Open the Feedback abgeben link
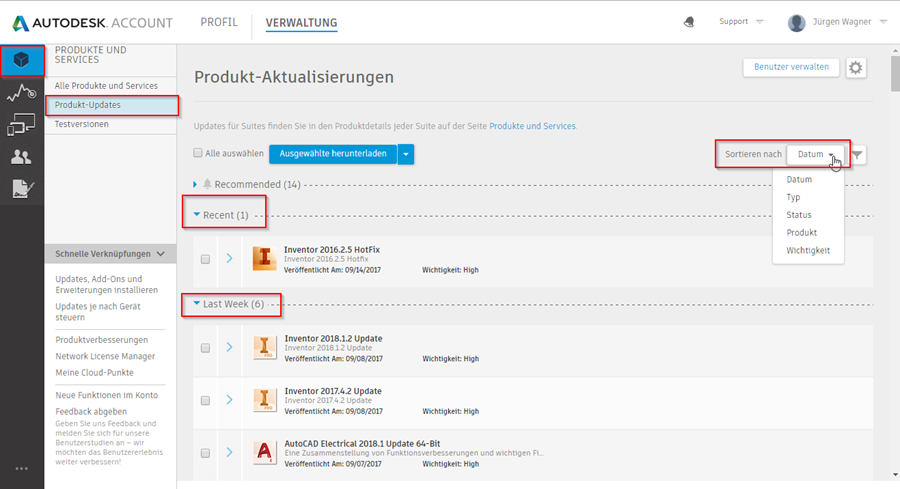Image resolution: width=900 pixels, height=489 pixels. 91,412
